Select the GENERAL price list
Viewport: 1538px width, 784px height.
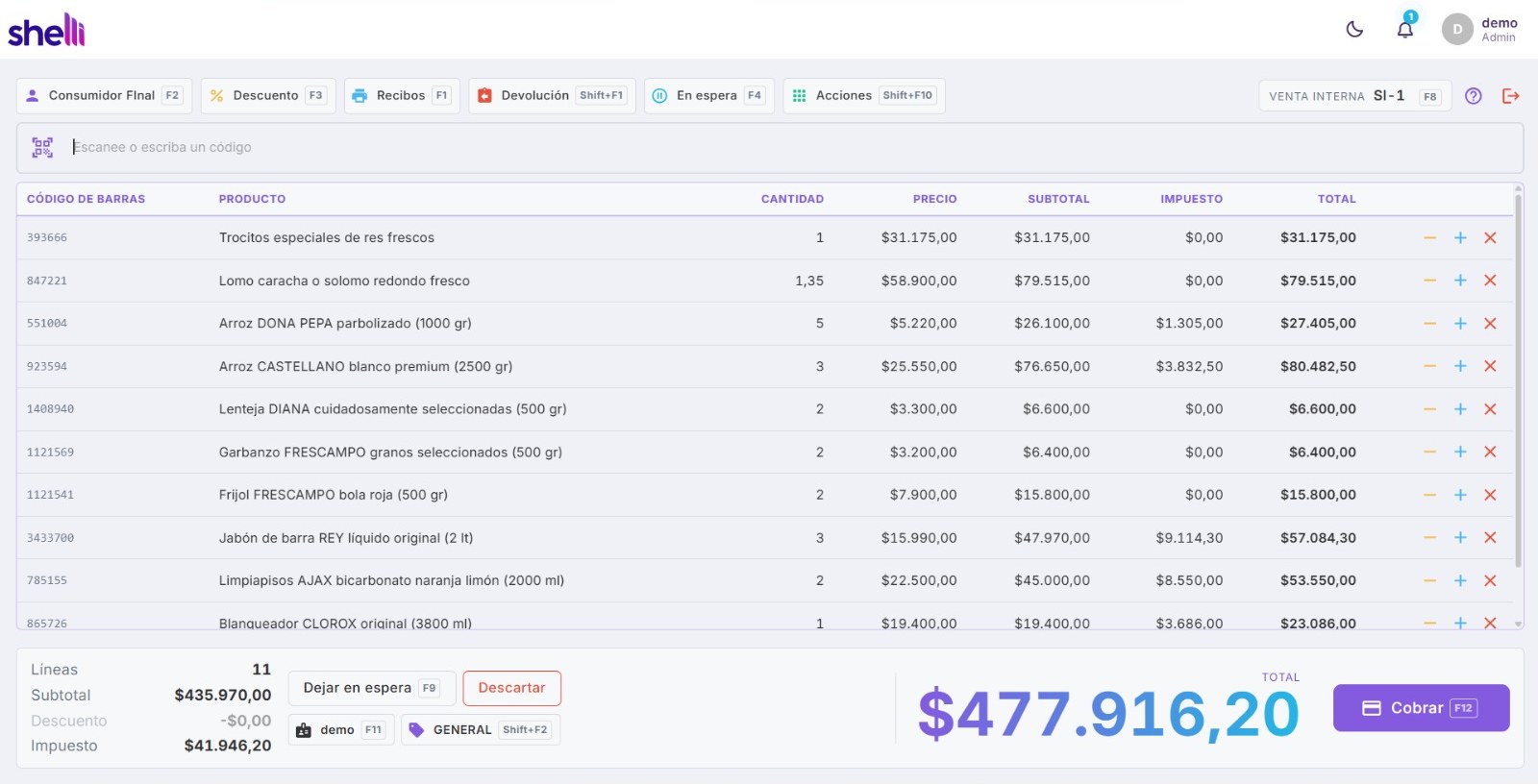(481, 730)
